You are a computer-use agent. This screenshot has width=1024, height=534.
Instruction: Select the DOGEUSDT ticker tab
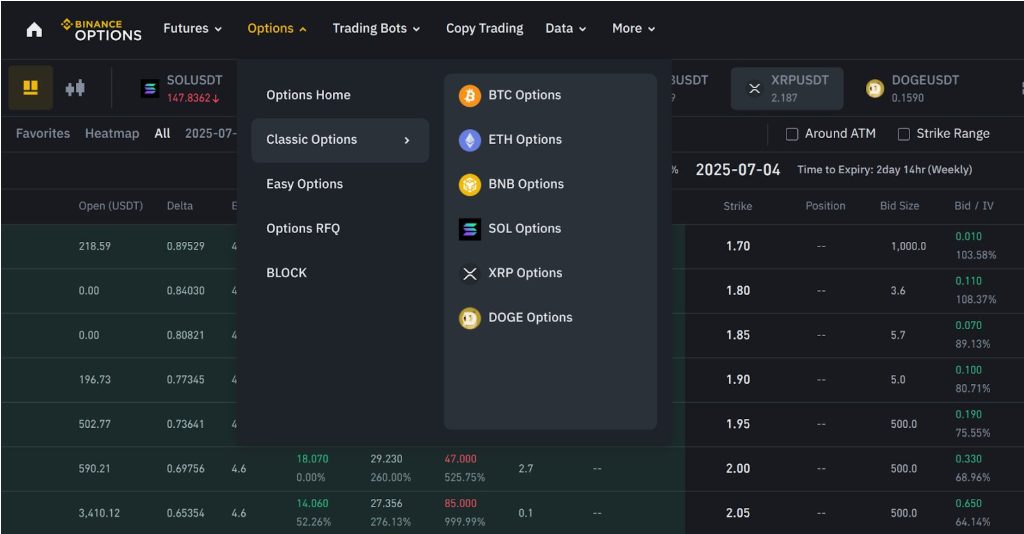point(912,88)
